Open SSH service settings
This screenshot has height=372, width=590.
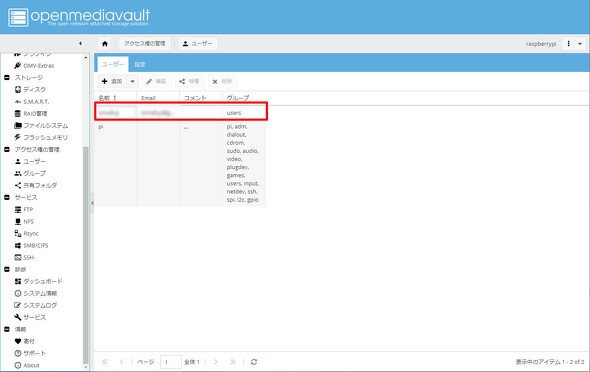point(24,258)
